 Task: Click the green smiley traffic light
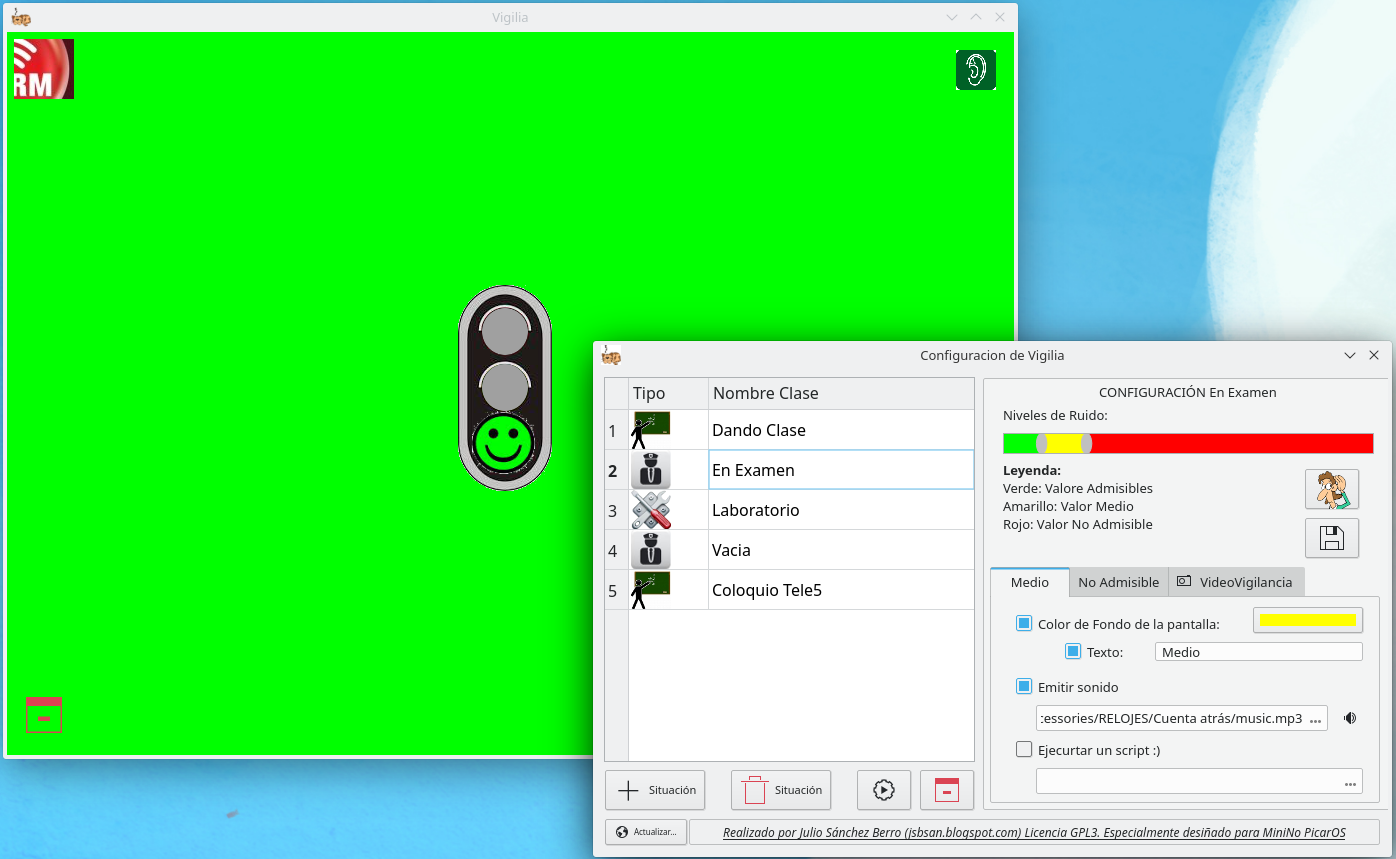504,444
